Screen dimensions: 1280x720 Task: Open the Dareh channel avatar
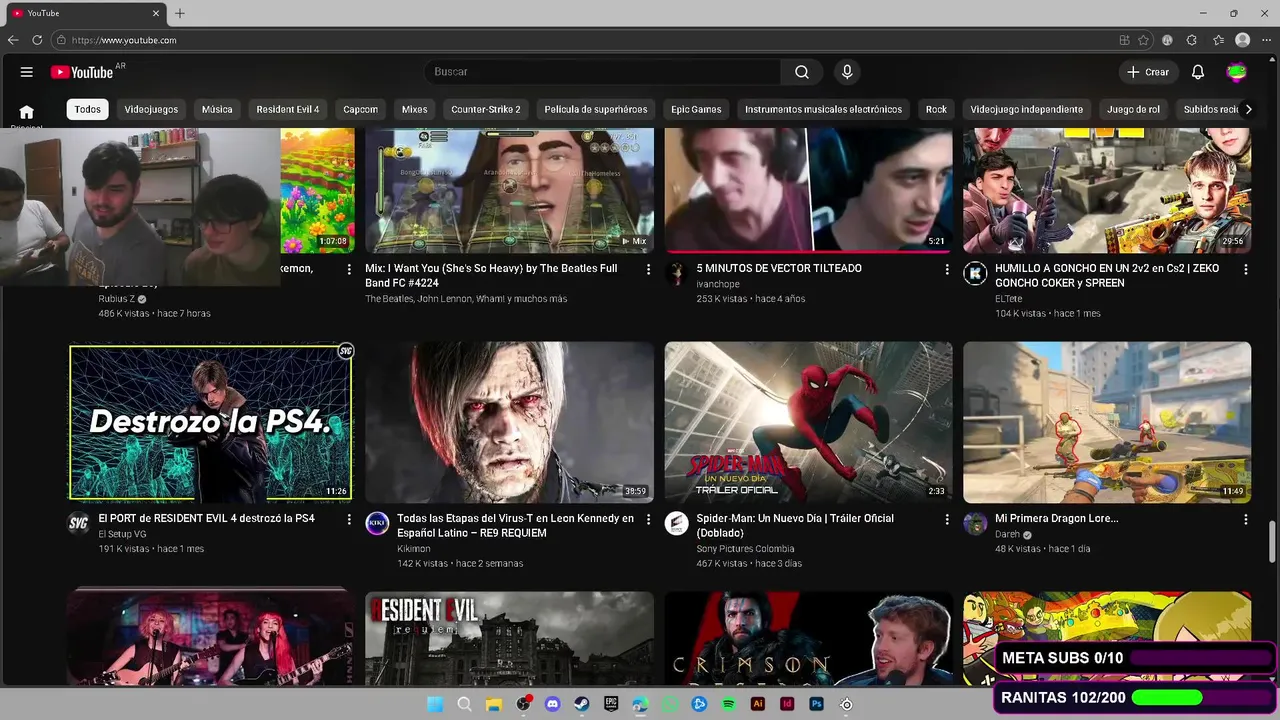975,523
